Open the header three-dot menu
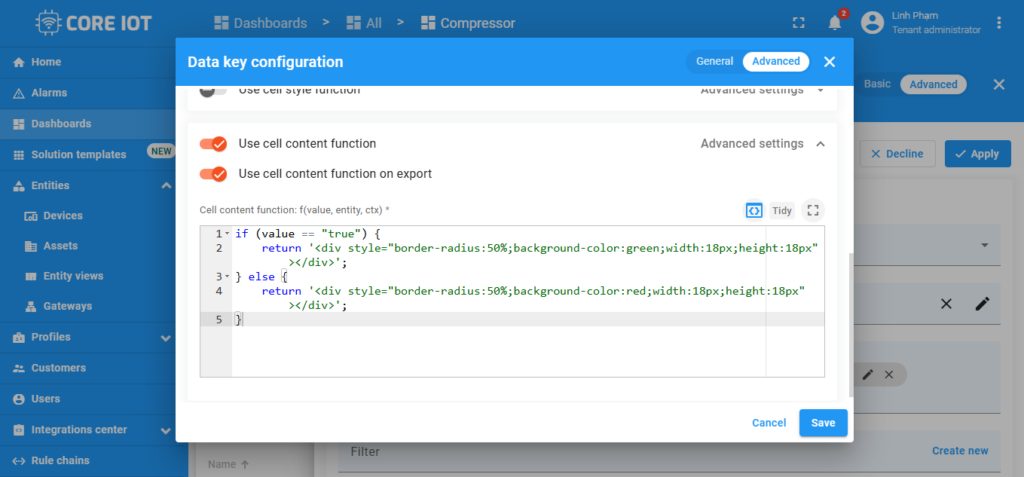This screenshot has width=1024, height=477. [999, 23]
